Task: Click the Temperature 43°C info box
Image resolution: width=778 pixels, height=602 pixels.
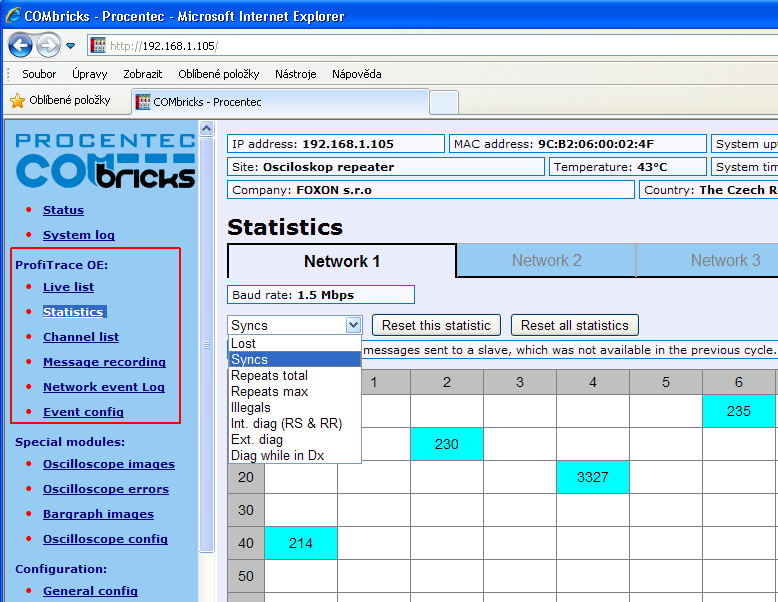Action: [628, 167]
